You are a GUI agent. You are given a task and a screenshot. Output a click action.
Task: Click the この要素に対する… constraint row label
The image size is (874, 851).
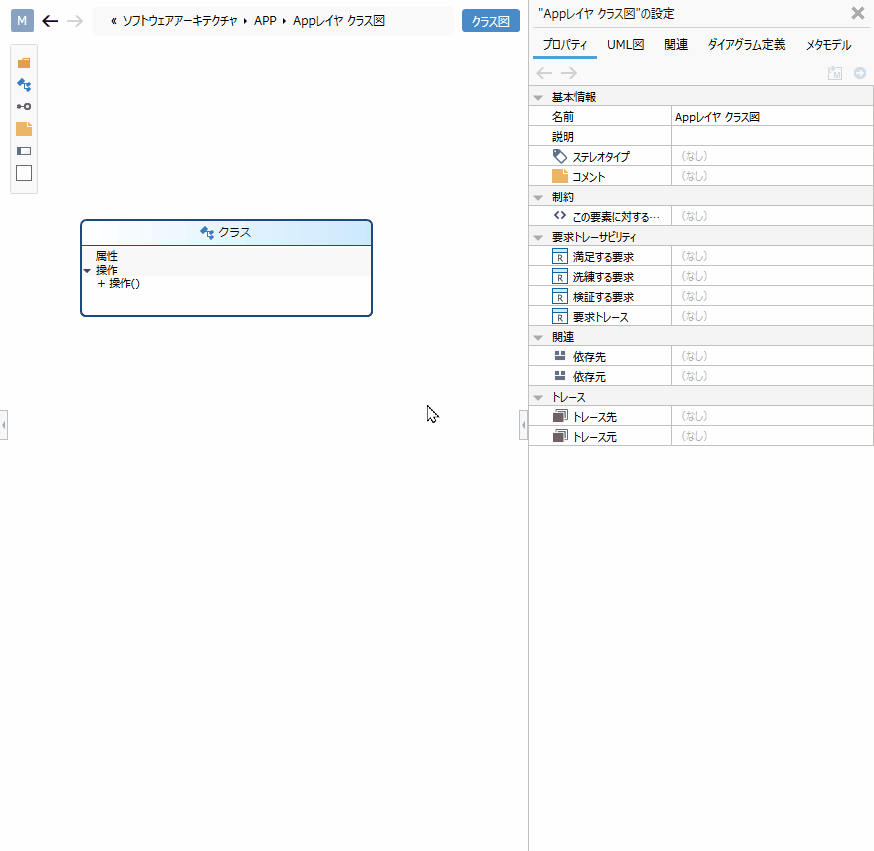616,217
